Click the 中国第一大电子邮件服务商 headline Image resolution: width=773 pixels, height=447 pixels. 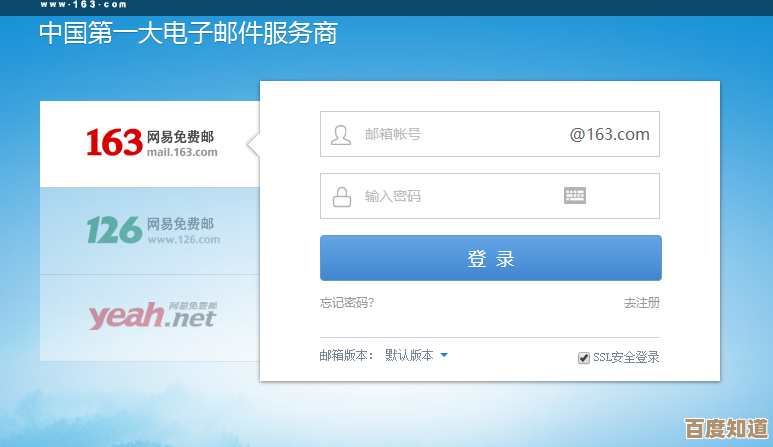pyautogui.click(x=188, y=34)
